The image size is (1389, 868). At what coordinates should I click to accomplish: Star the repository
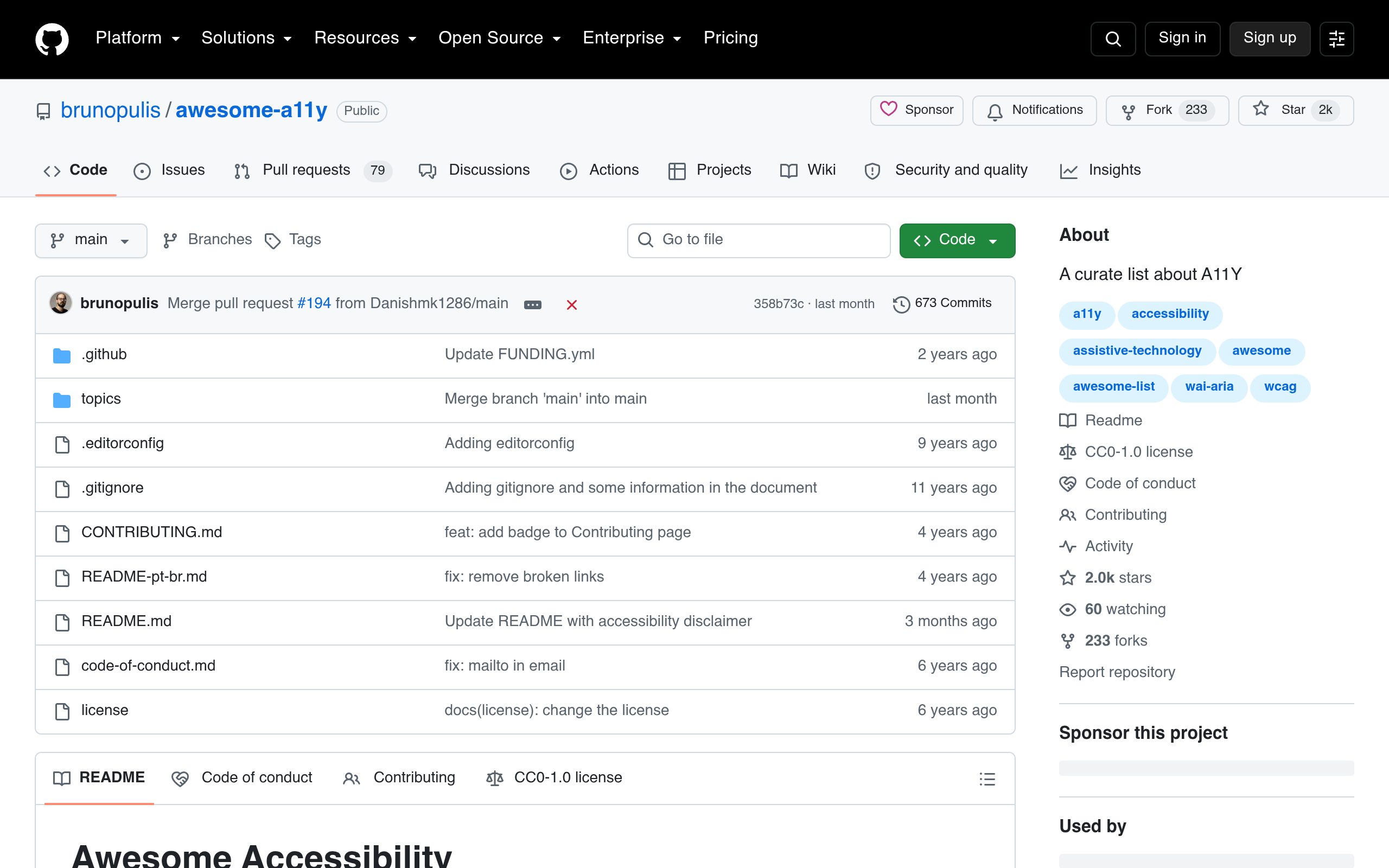(1296, 110)
